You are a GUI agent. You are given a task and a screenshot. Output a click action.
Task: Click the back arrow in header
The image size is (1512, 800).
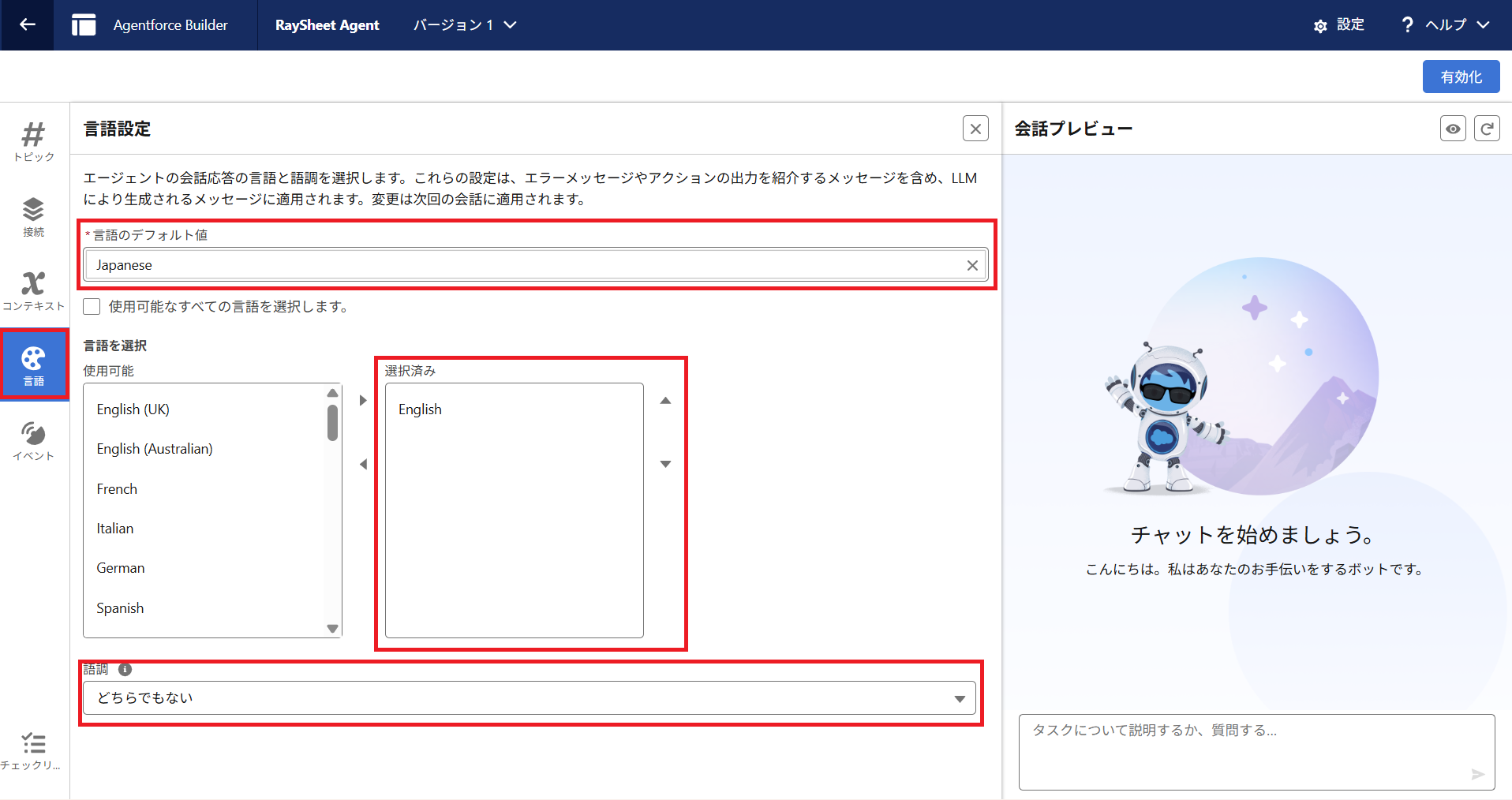coord(27,25)
